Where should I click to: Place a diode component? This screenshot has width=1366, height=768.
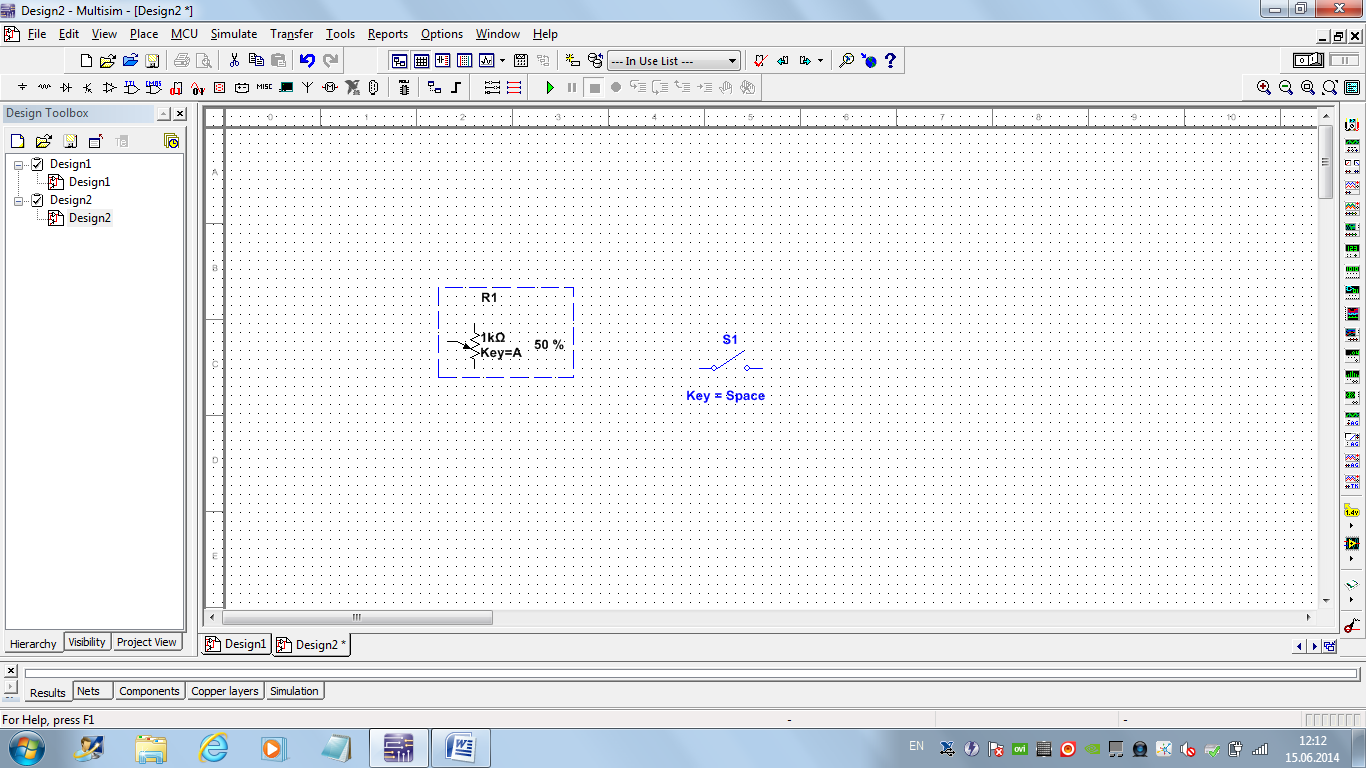pyautogui.click(x=66, y=88)
